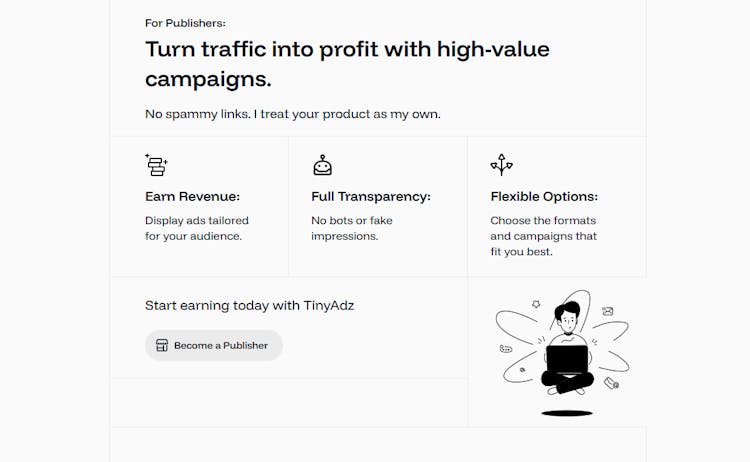Click the game controller icon in illustration
The width and height of the screenshot is (750, 462).
(x=506, y=349)
